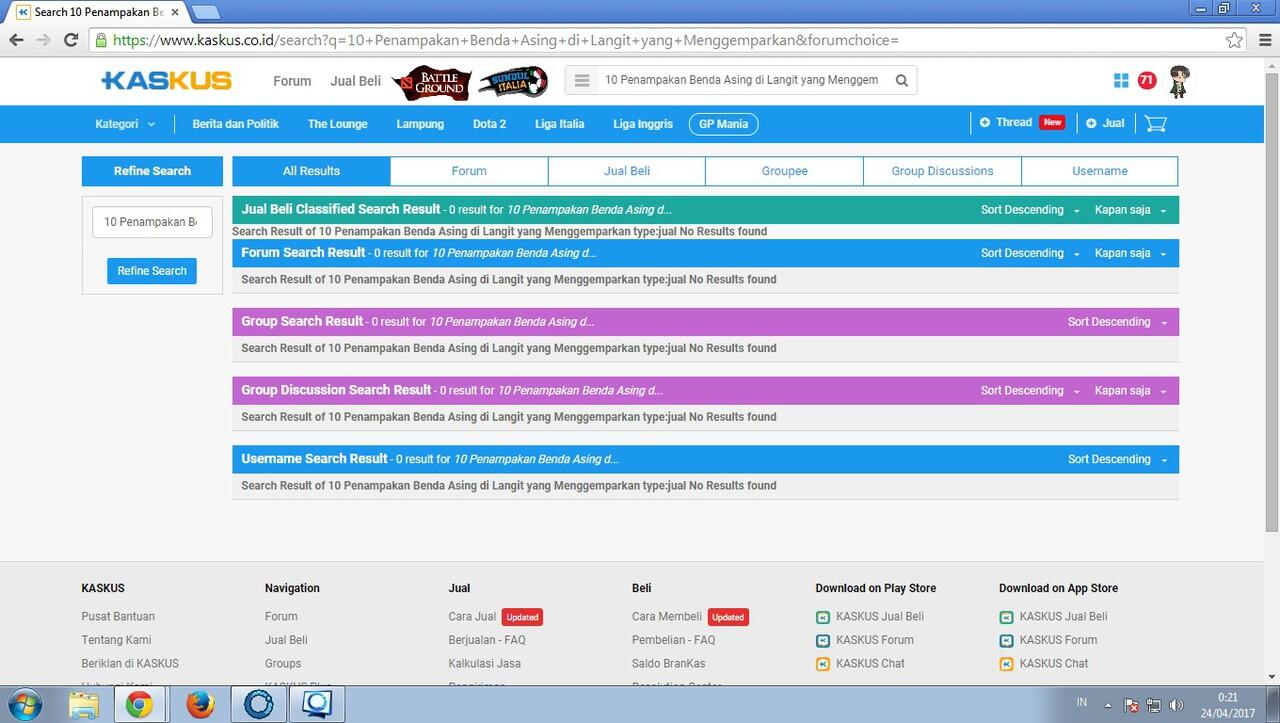Click the GP Mania pill button
Screen dimensions: 1280x723
tap(723, 124)
